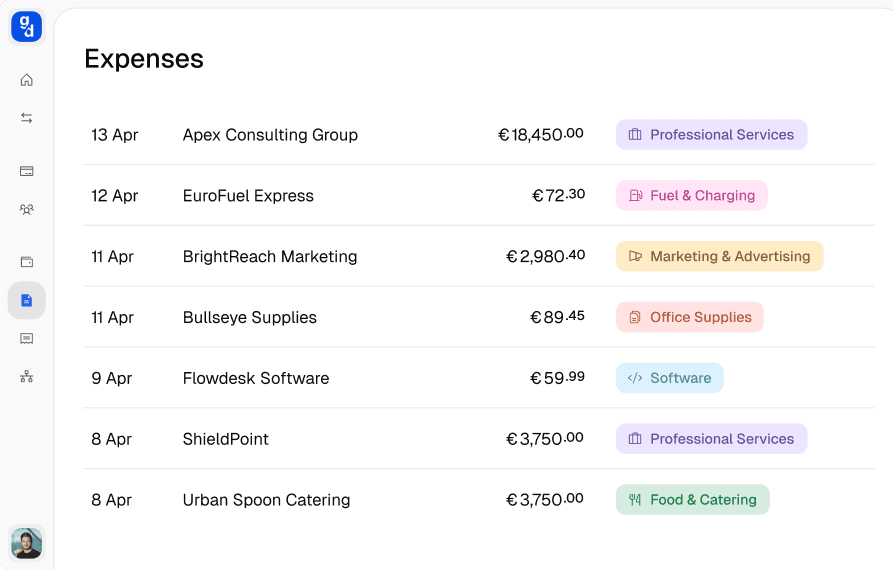Open the receipt icon in sidebar
893x571 pixels.
click(27, 339)
